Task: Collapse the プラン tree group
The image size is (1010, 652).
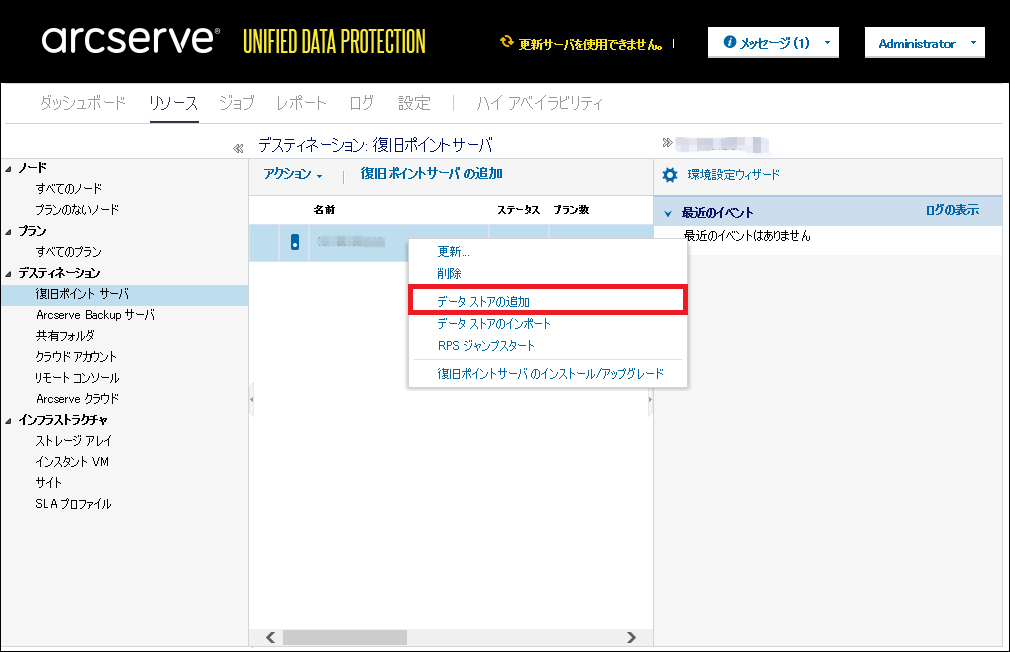Action: coord(8,232)
